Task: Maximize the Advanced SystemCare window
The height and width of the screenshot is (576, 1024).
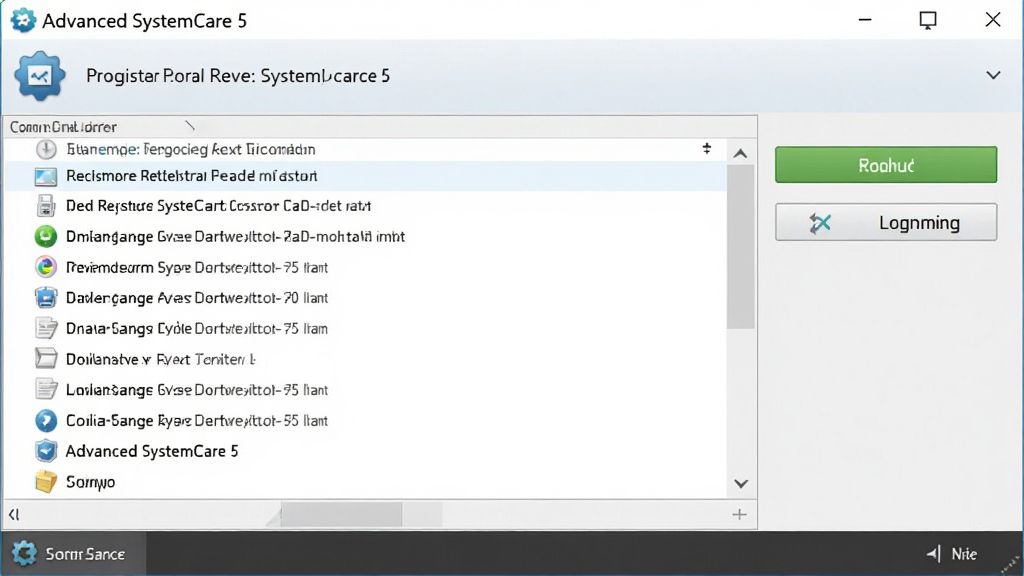Action: [x=928, y=20]
